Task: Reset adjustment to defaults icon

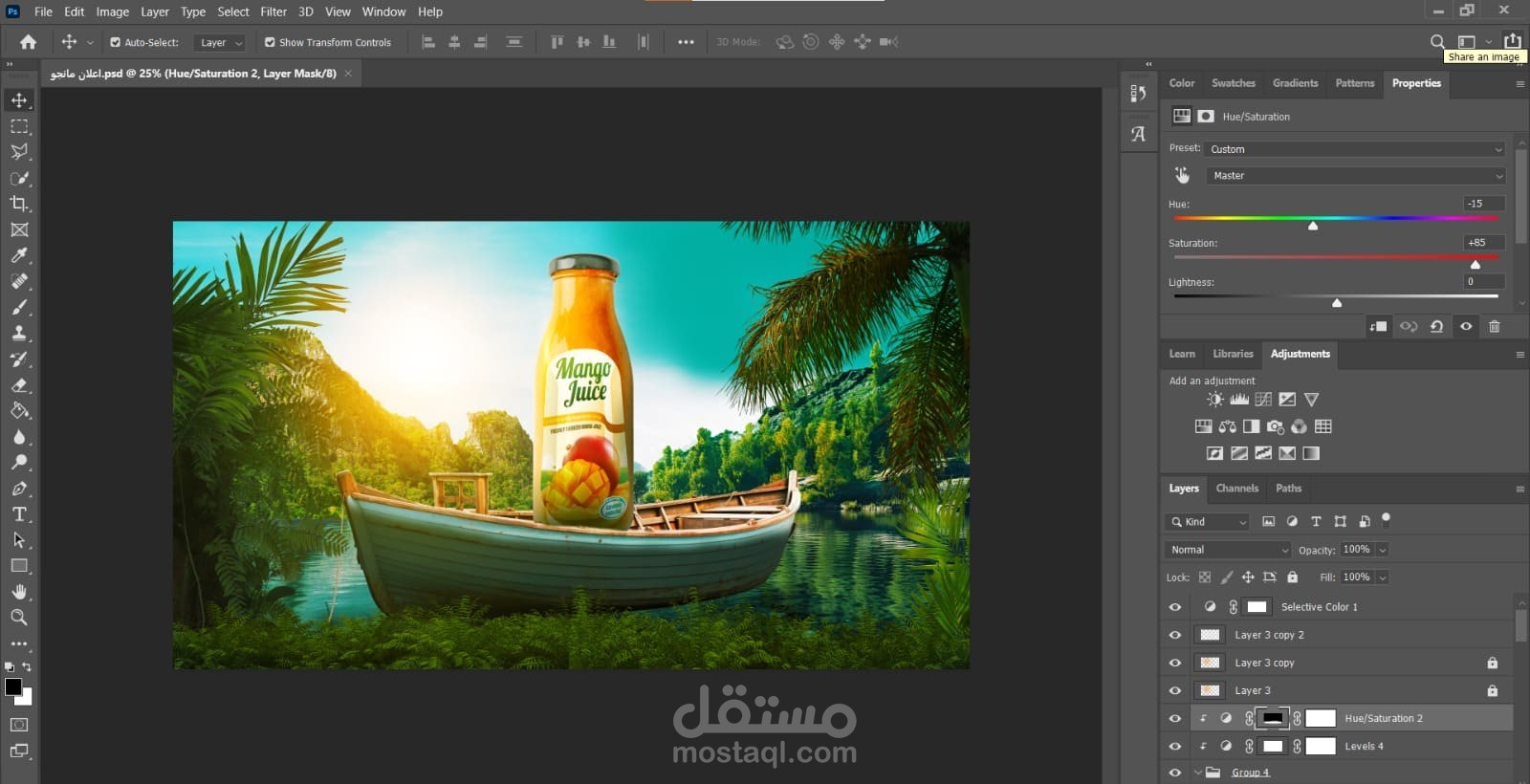Action: [1436, 326]
